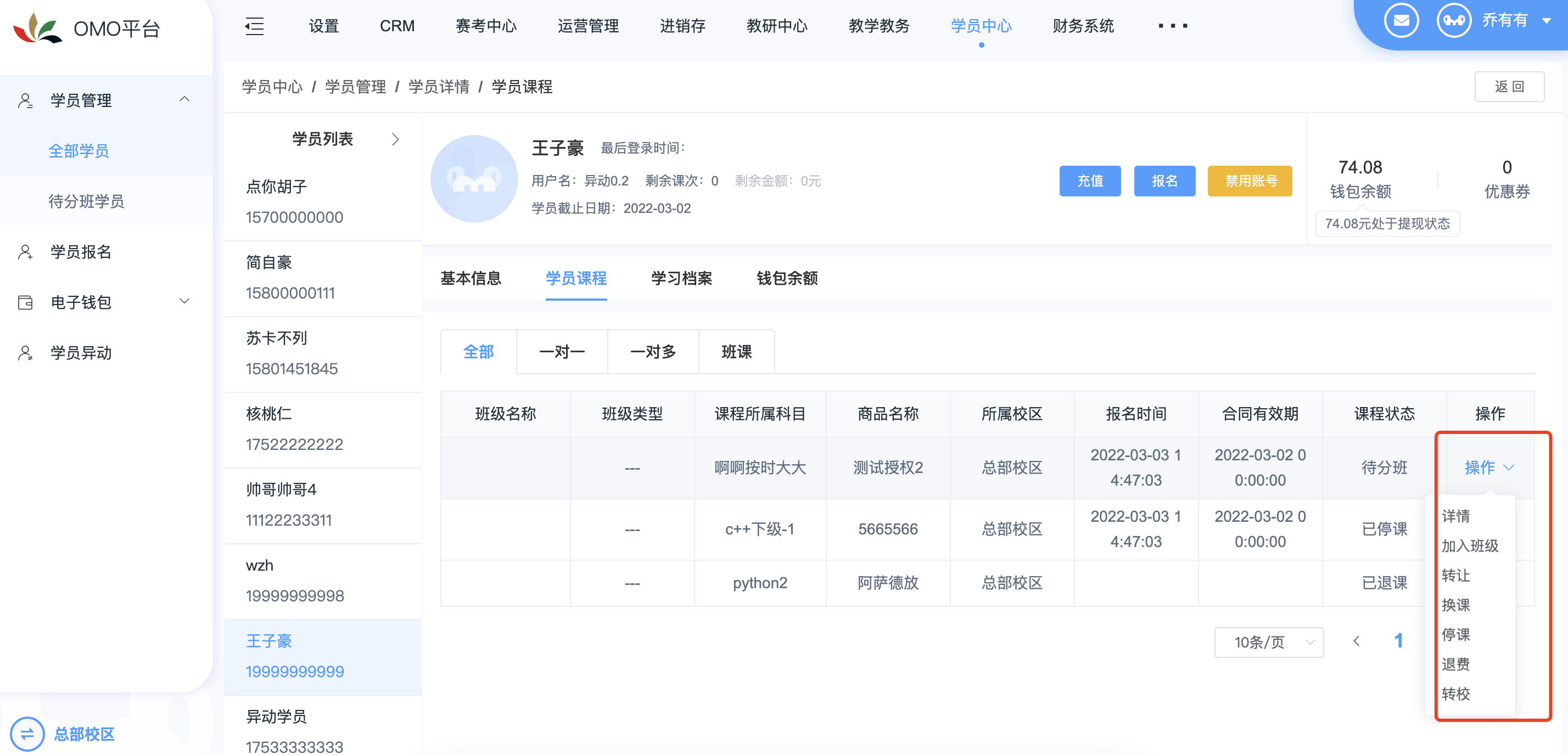Click the 学员管理 breadcrumb link

(355, 87)
